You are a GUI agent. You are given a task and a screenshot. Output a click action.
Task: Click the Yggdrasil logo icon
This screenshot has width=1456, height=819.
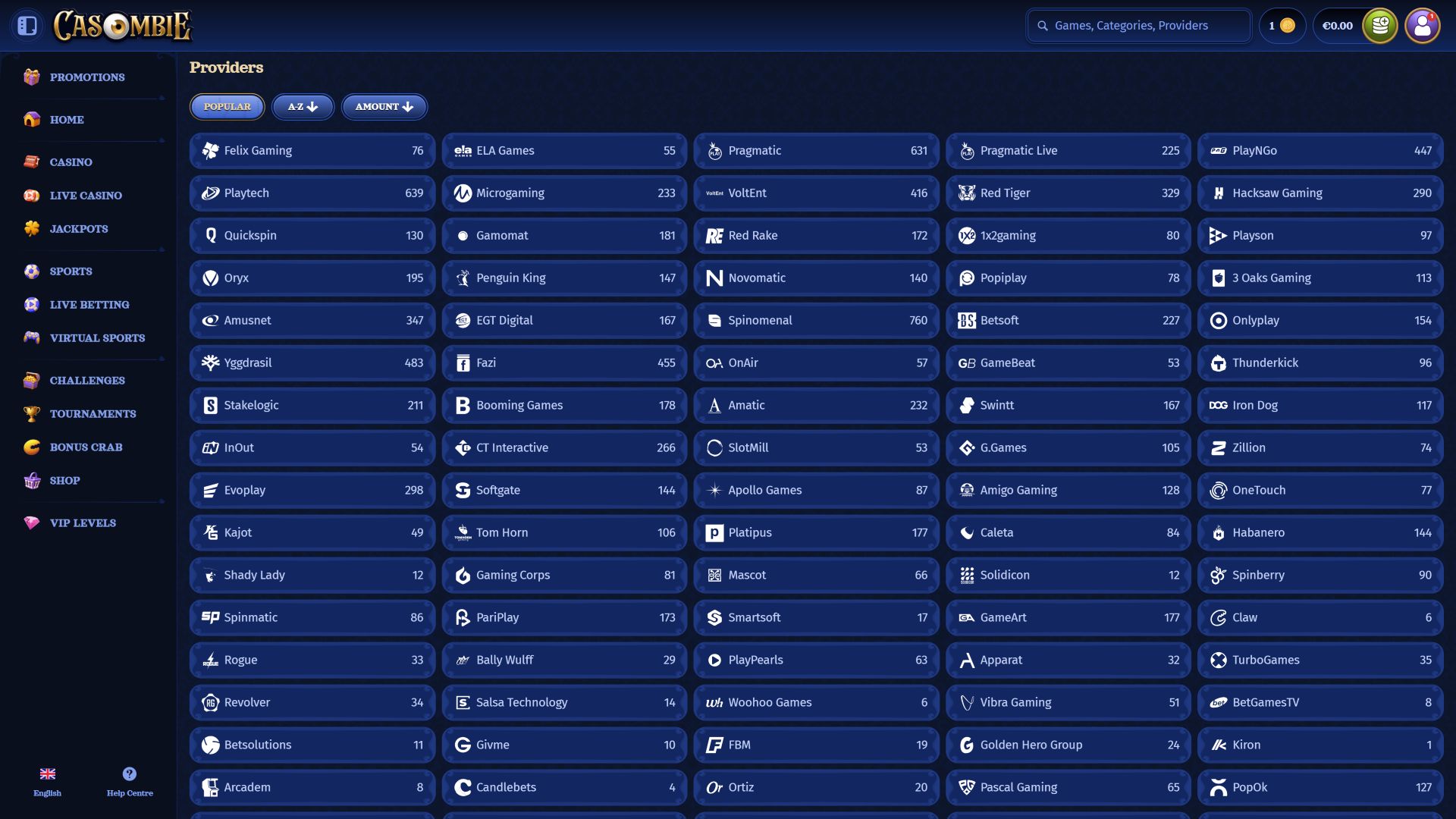coord(210,363)
